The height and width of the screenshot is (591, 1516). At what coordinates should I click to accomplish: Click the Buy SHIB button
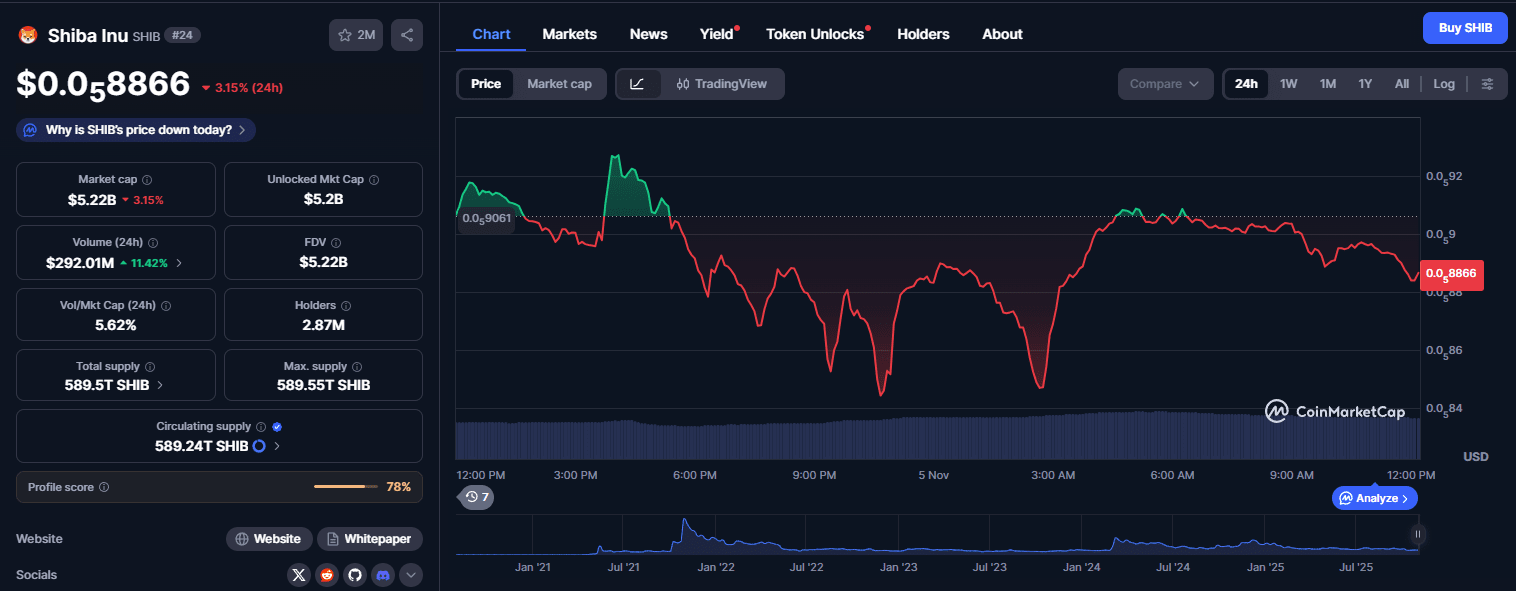tap(1465, 28)
